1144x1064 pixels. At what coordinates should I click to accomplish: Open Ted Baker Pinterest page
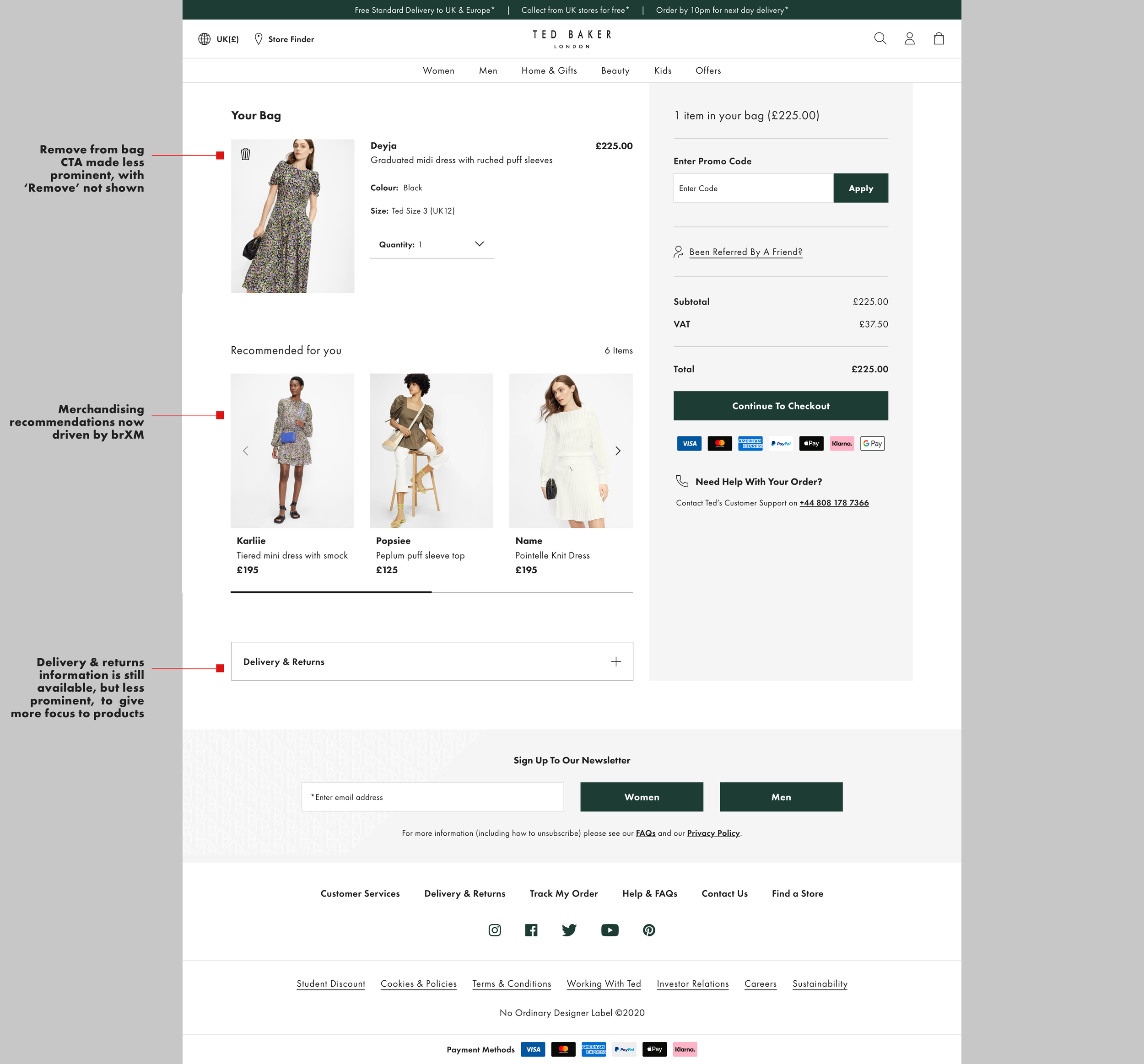[x=649, y=930]
